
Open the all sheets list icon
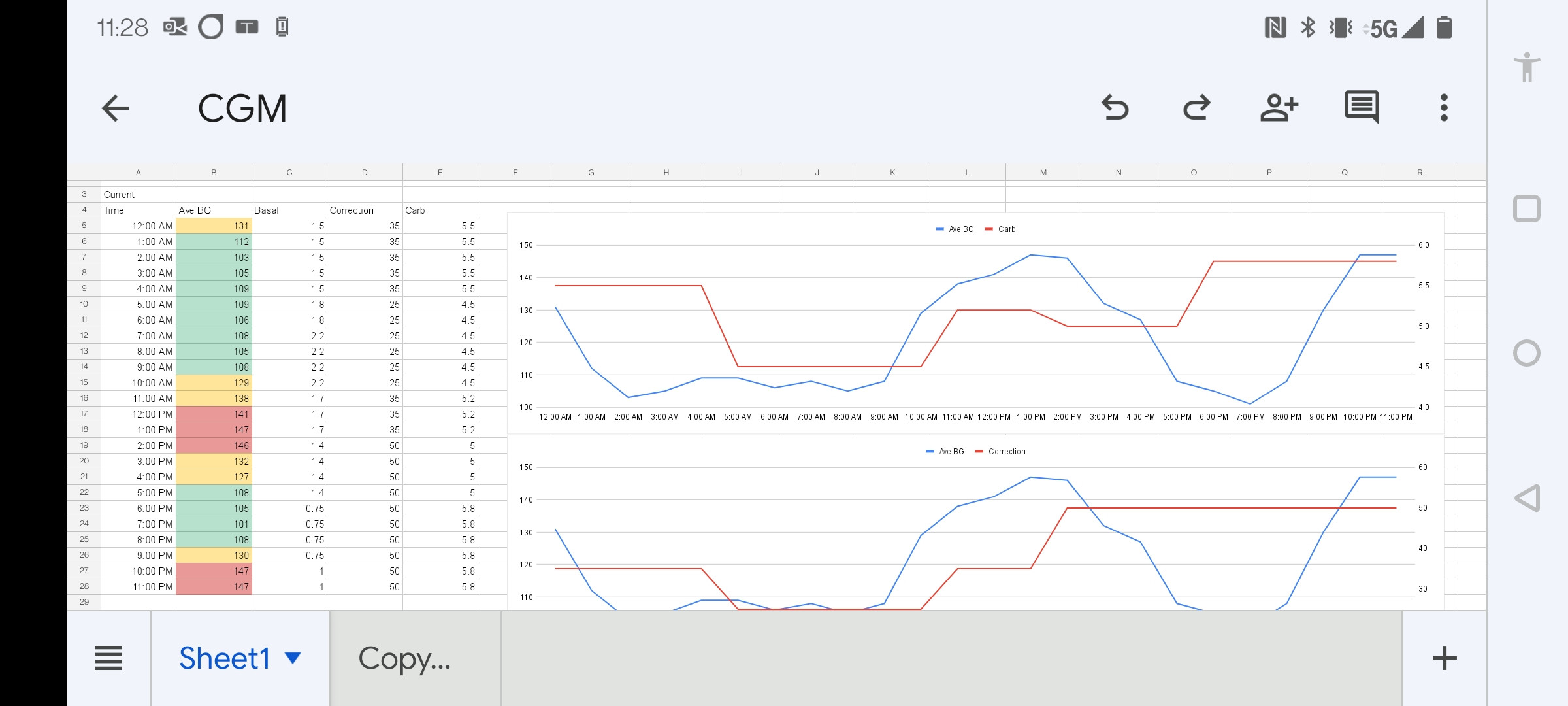pyautogui.click(x=108, y=658)
